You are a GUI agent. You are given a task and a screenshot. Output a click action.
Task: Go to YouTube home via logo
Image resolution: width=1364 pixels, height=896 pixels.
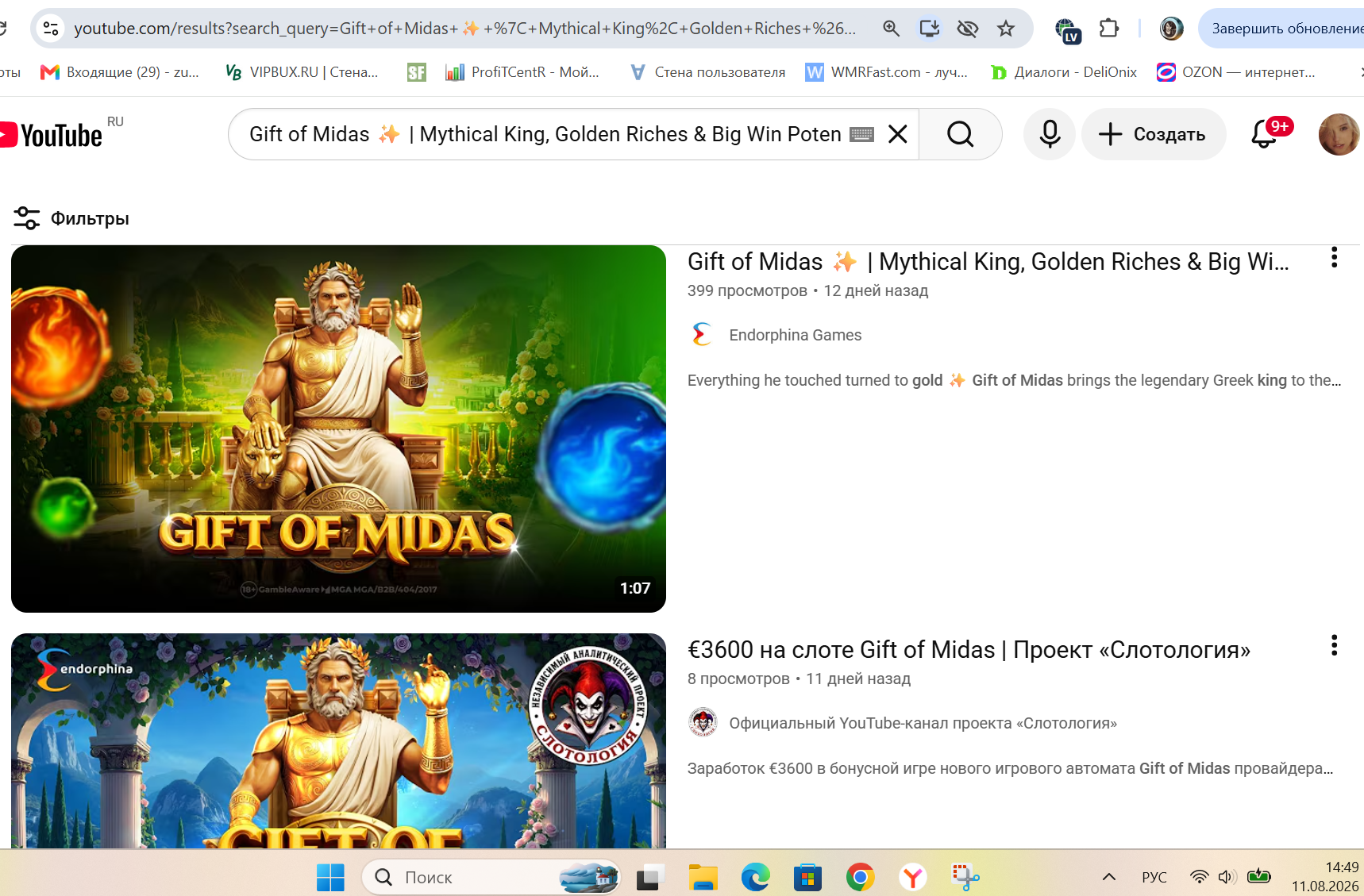pyautogui.click(x=52, y=135)
